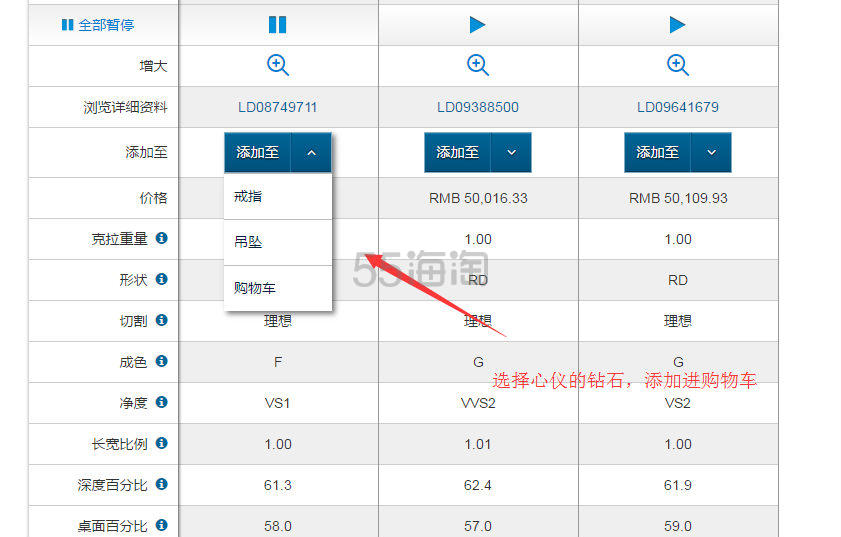The height and width of the screenshot is (537, 841).
Task: Expand the 添加至 dropdown for LD09388500
Action: pos(512,153)
